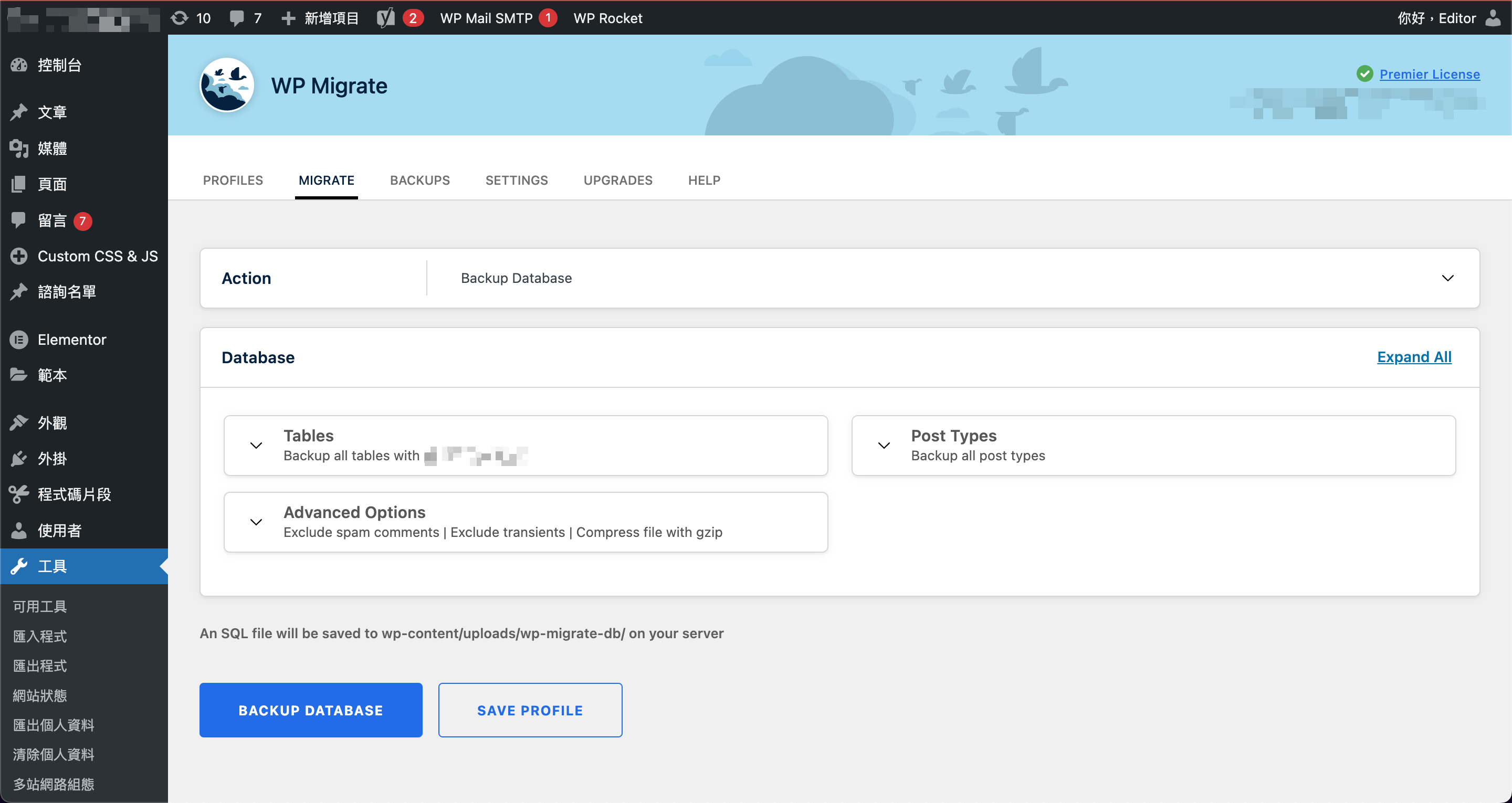
Task: Switch to the PROFILES tab
Action: click(233, 180)
